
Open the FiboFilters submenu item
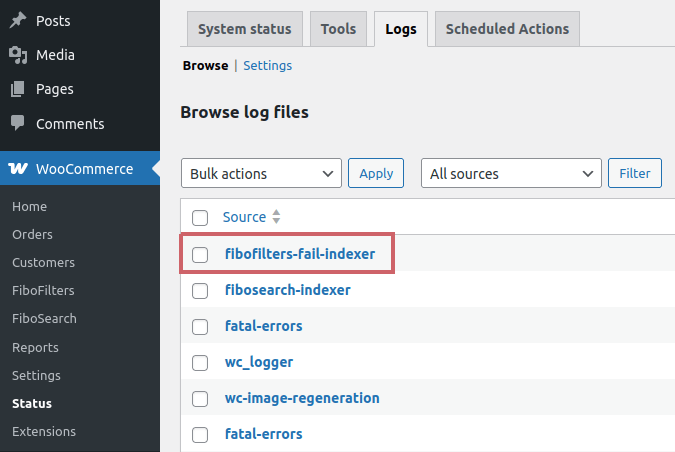[x=43, y=291]
